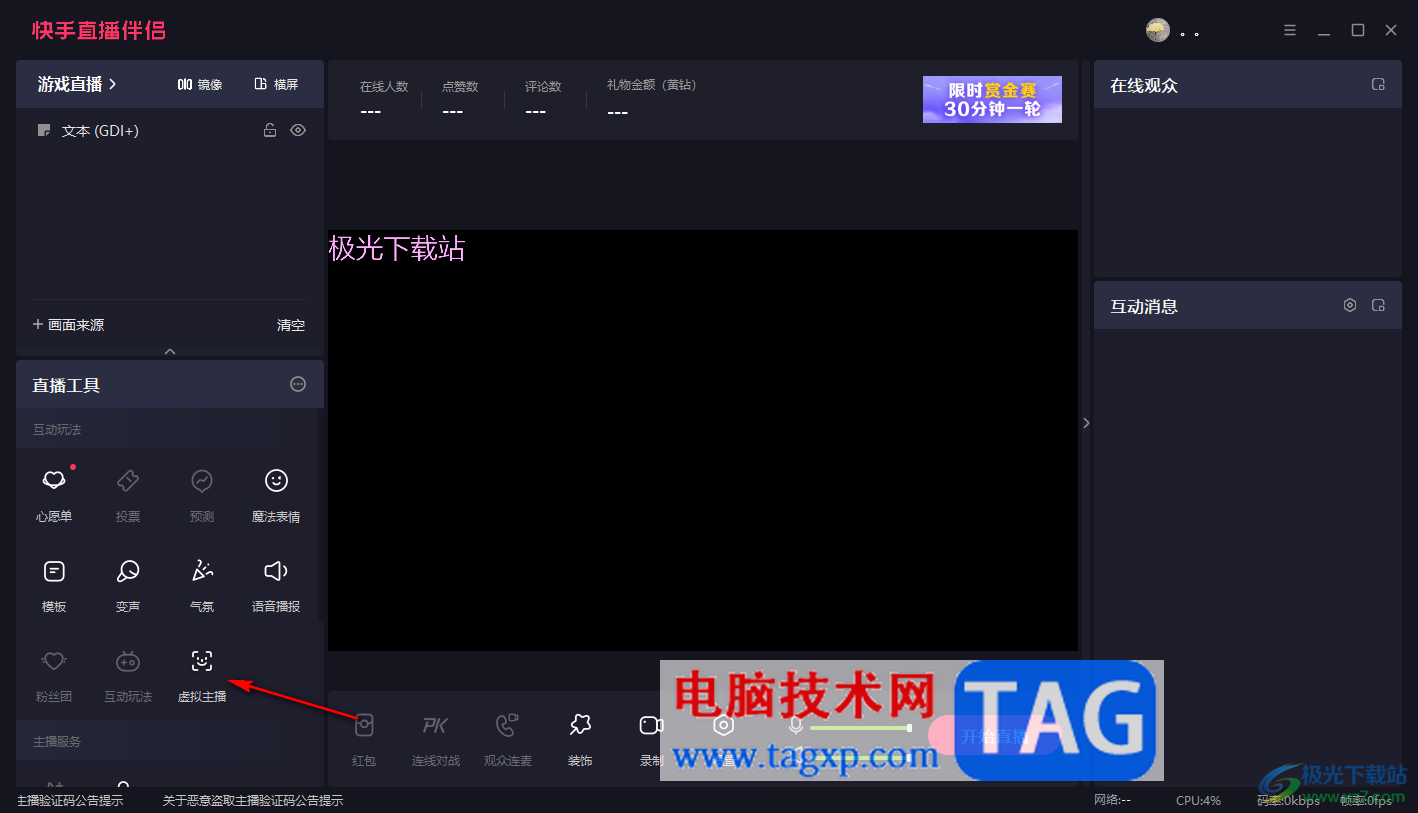
Task: Open the 气氛 atmosphere tool
Action: (202, 584)
